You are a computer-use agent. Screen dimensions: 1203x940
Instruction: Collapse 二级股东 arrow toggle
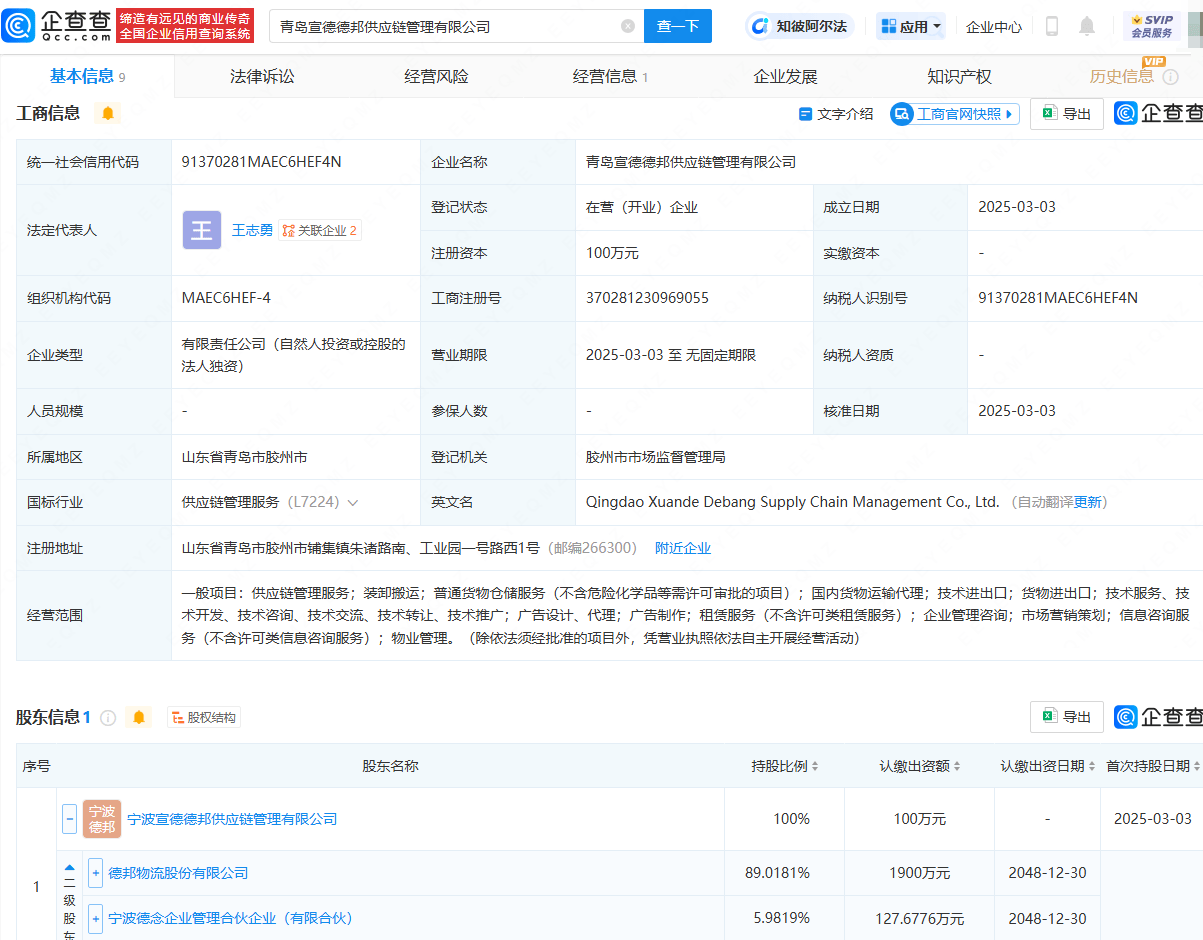[x=69, y=868]
